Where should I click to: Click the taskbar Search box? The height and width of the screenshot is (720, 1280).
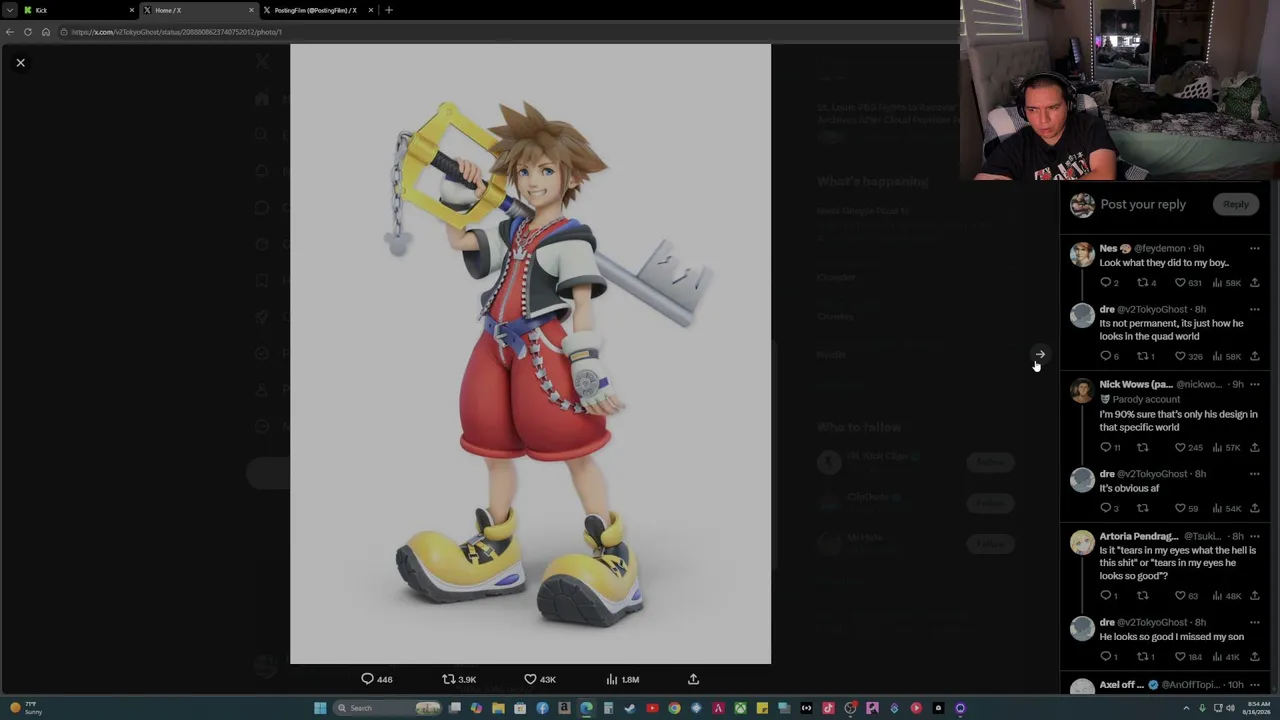[x=389, y=708]
